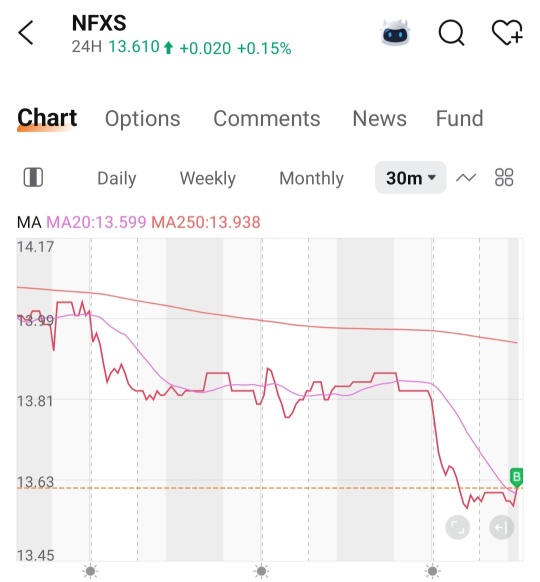Image resolution: width=540 pixels, height=582 pixels.
Task: Add NFXS to watchlist with heart icon
Action: click(x=507, y=33)
